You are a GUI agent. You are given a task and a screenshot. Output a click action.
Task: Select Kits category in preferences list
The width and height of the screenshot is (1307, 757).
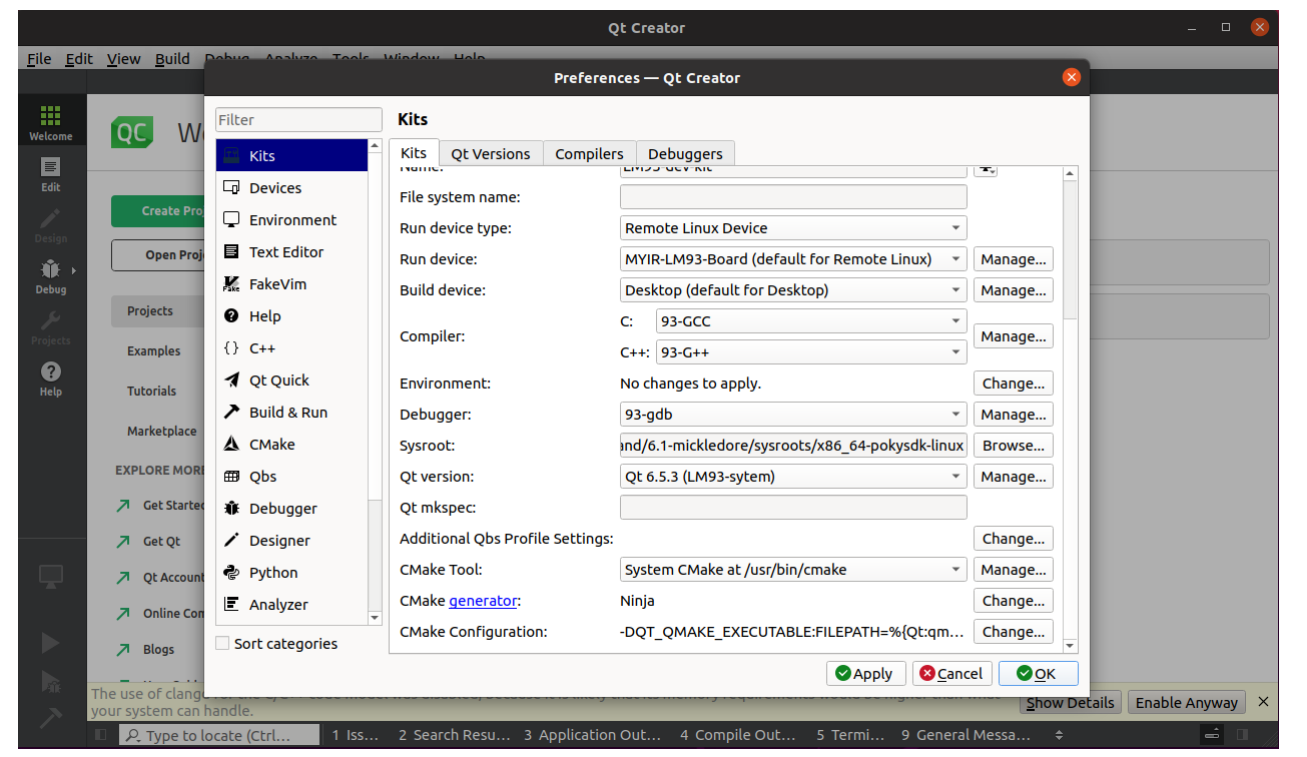[292, 156]
